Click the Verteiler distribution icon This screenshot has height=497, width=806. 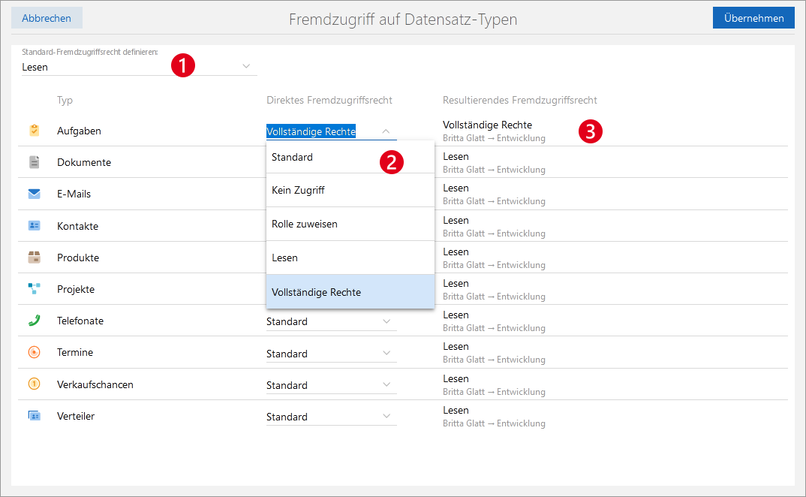point(34,416)
